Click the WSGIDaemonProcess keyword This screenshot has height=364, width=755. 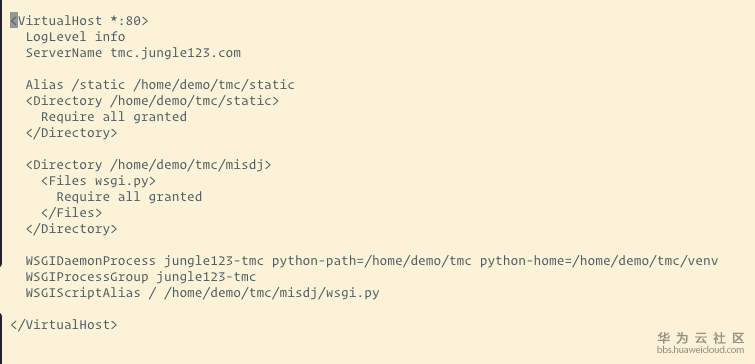91,261
